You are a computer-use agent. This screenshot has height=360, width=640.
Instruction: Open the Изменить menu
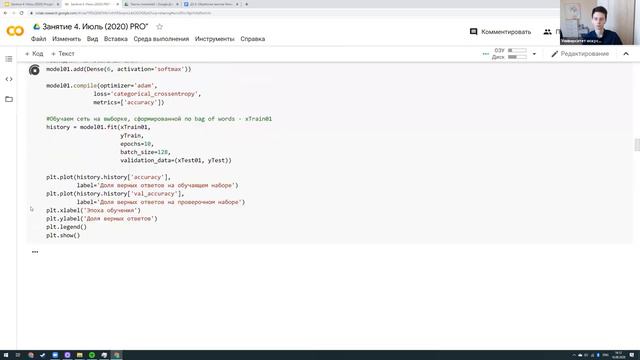[67, 39]
